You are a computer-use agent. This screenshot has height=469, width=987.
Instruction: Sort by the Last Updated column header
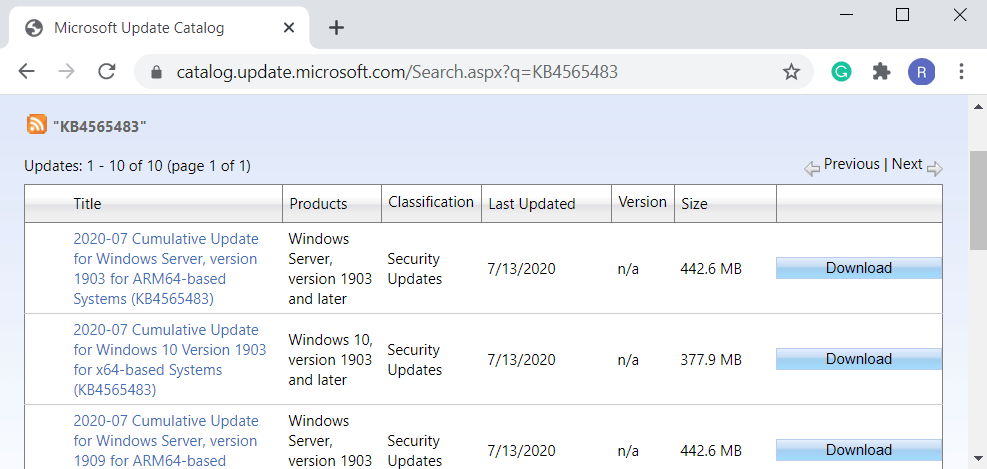click(532, 204)
